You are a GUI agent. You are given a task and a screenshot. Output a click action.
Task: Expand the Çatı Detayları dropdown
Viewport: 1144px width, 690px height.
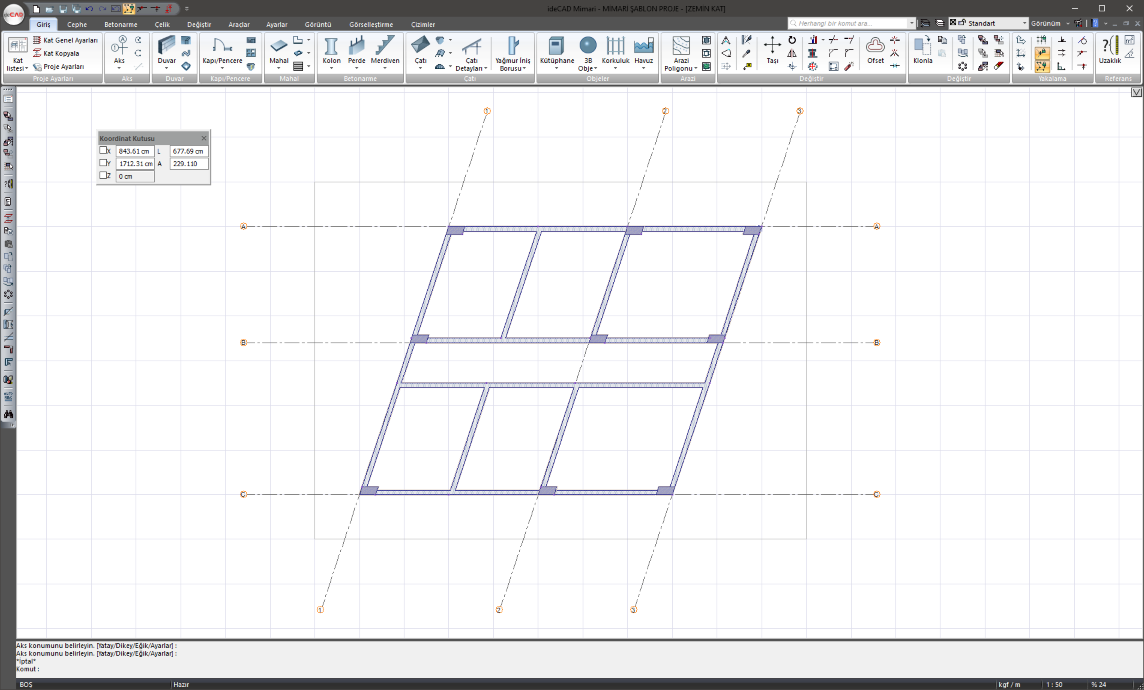[472, 68]
